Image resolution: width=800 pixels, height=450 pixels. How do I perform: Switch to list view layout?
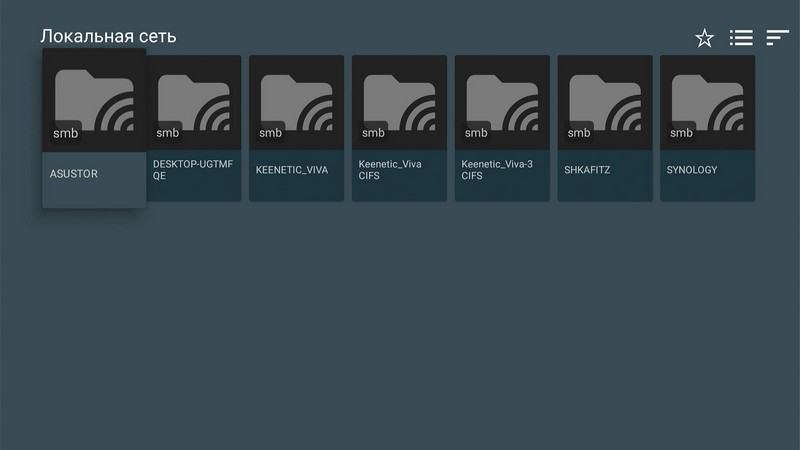tap(741, 38)
